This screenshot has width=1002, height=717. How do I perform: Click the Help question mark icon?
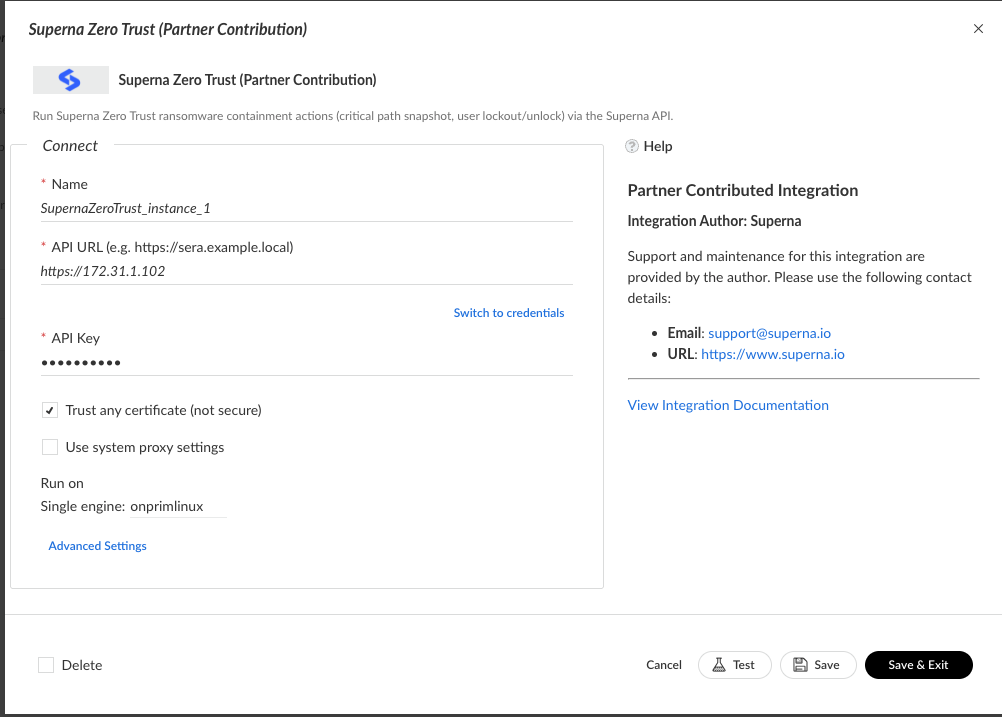[x=632, y=146]
